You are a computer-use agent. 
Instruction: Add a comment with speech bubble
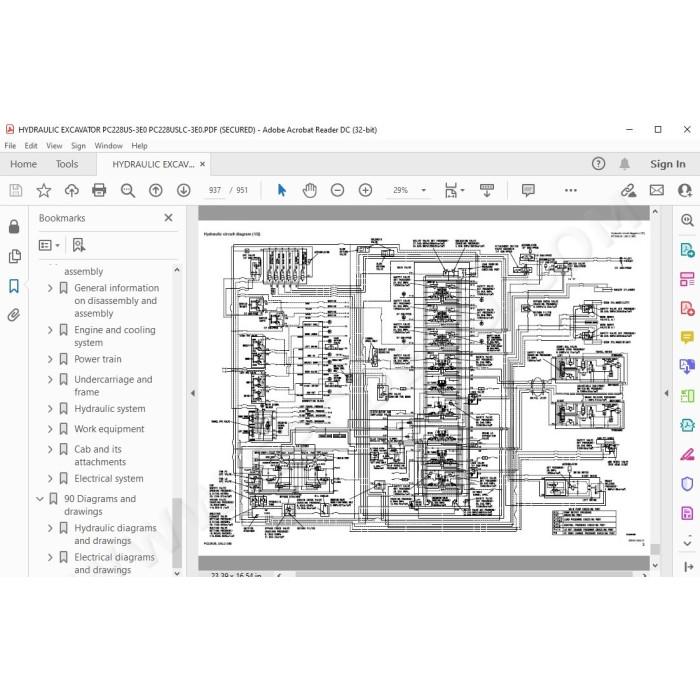(528, 191)
